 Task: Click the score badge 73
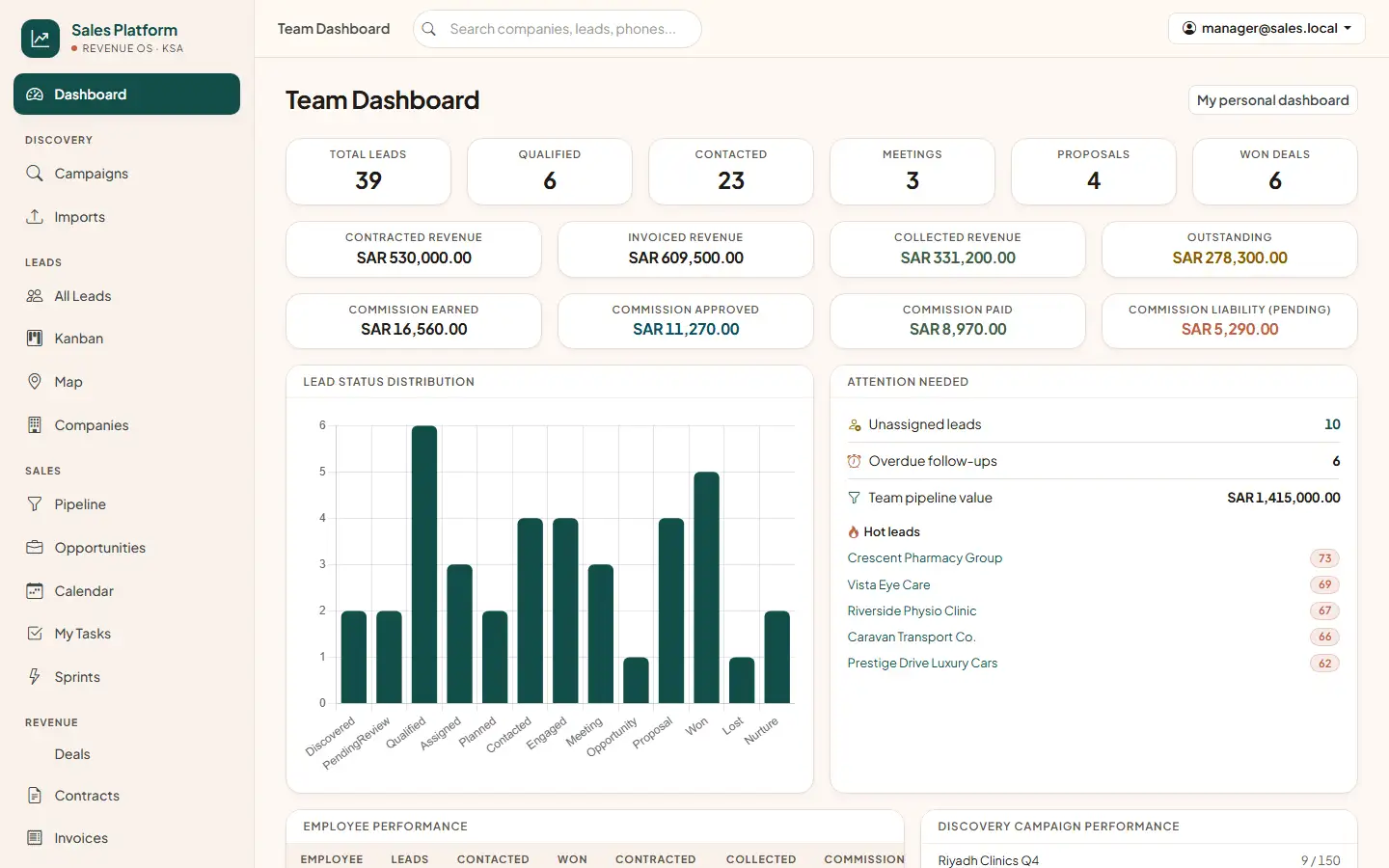click(x=1324, y=558)
